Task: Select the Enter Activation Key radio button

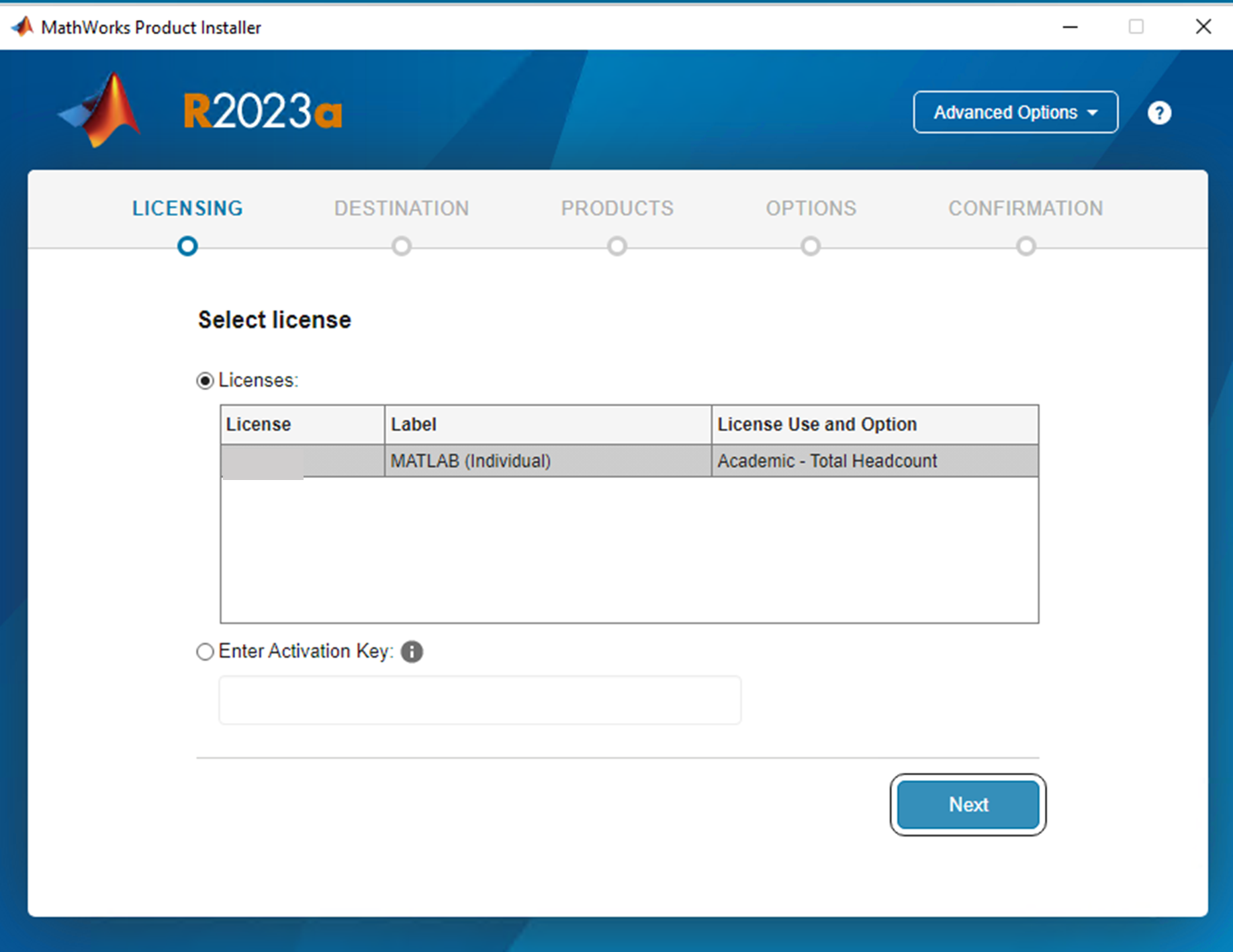Action: tap(205, 651)
